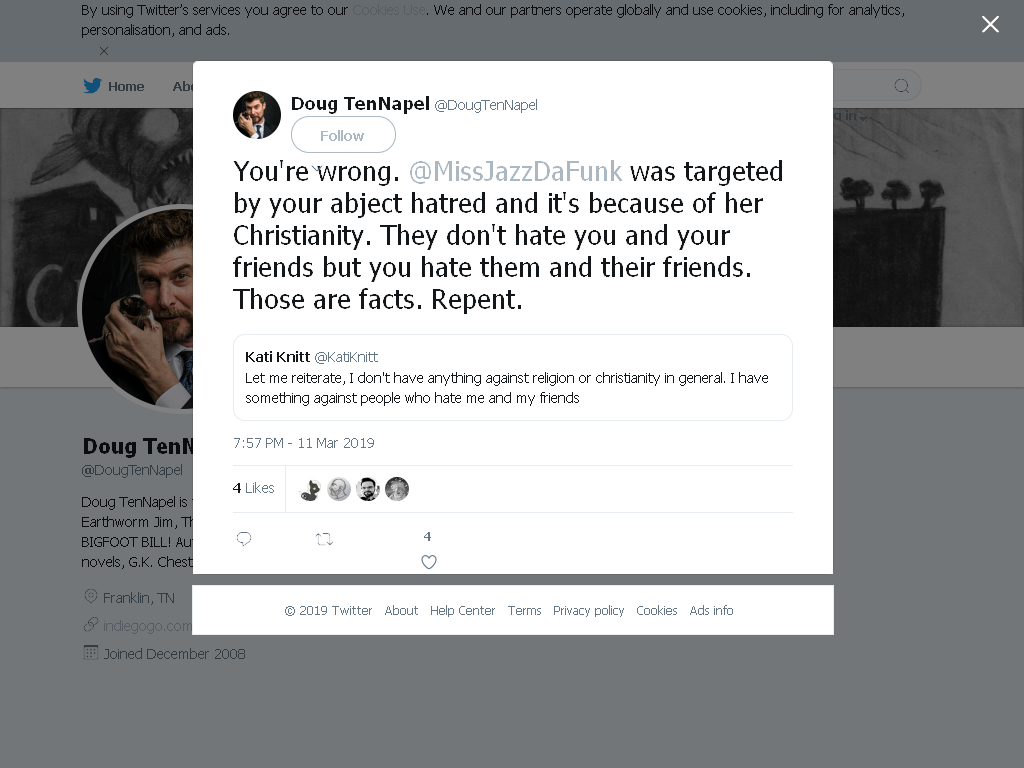Open the fourth liker's avatar
The width and height of the screenshot is (1024, 768).
(396, 488)
